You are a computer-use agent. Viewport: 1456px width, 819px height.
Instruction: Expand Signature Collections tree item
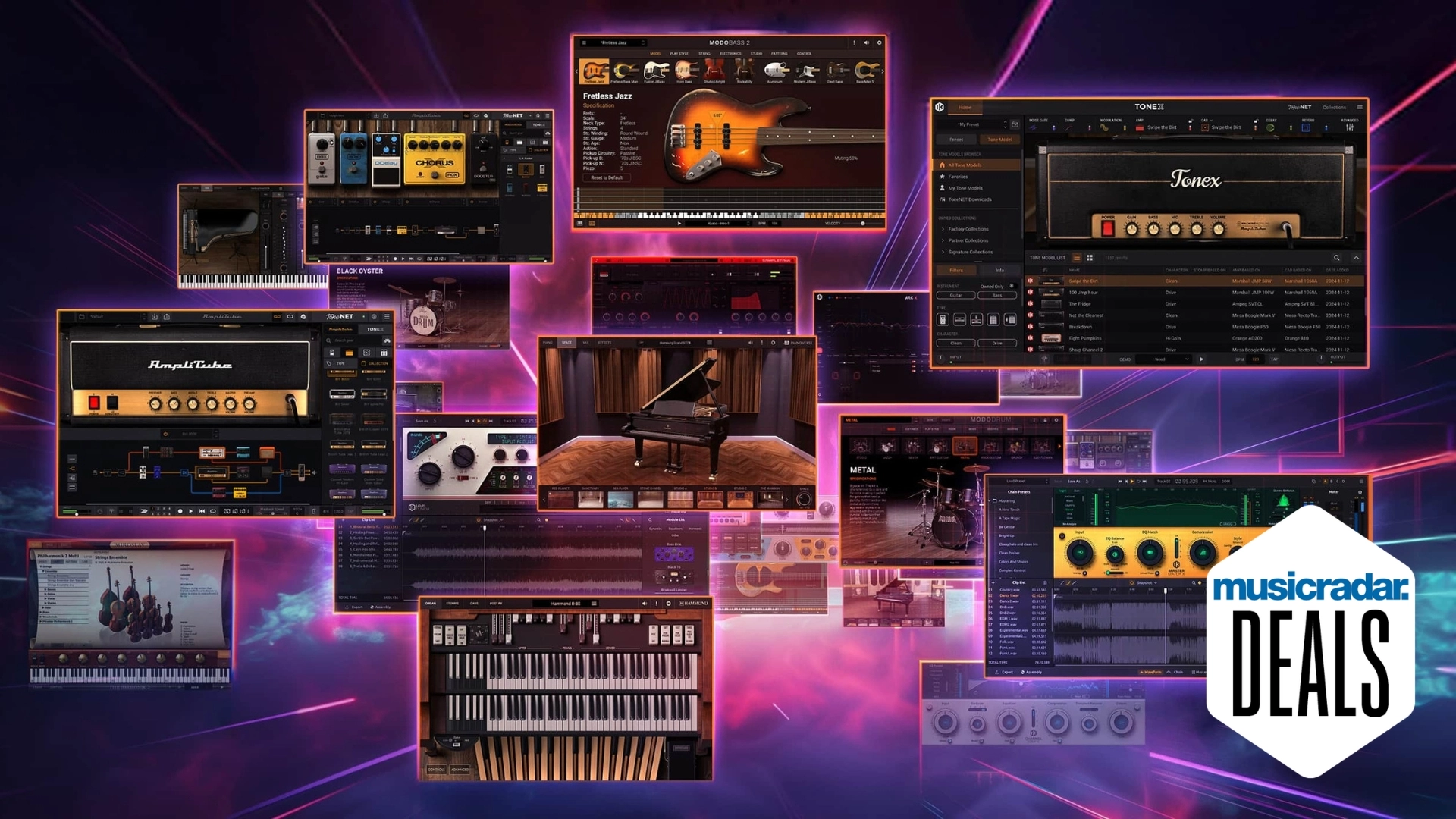[x=969, y=252]
